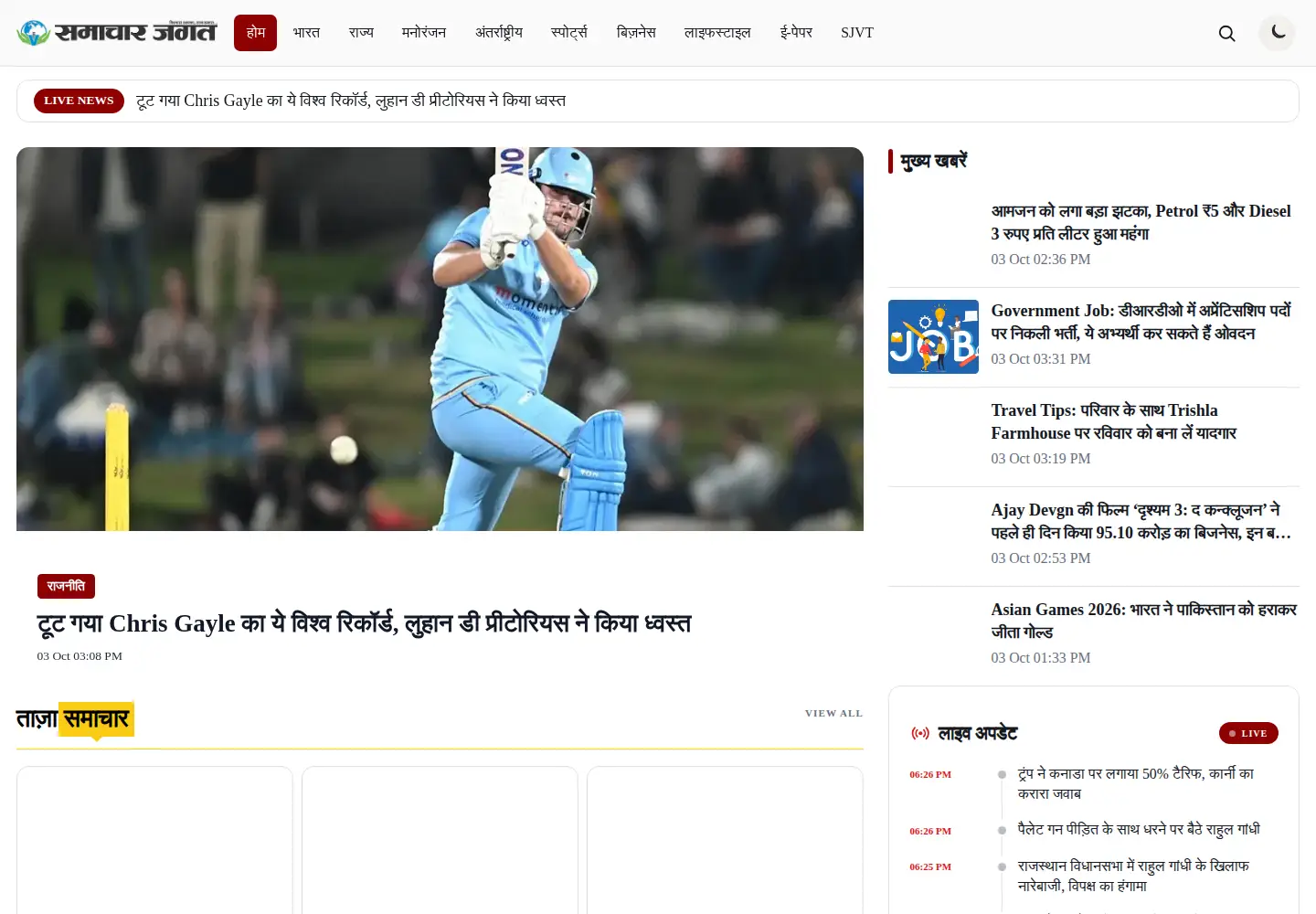Go to the Samachar Jagat logo homepage
This screenshot has width=1316, height=914.
pos(117,33)
